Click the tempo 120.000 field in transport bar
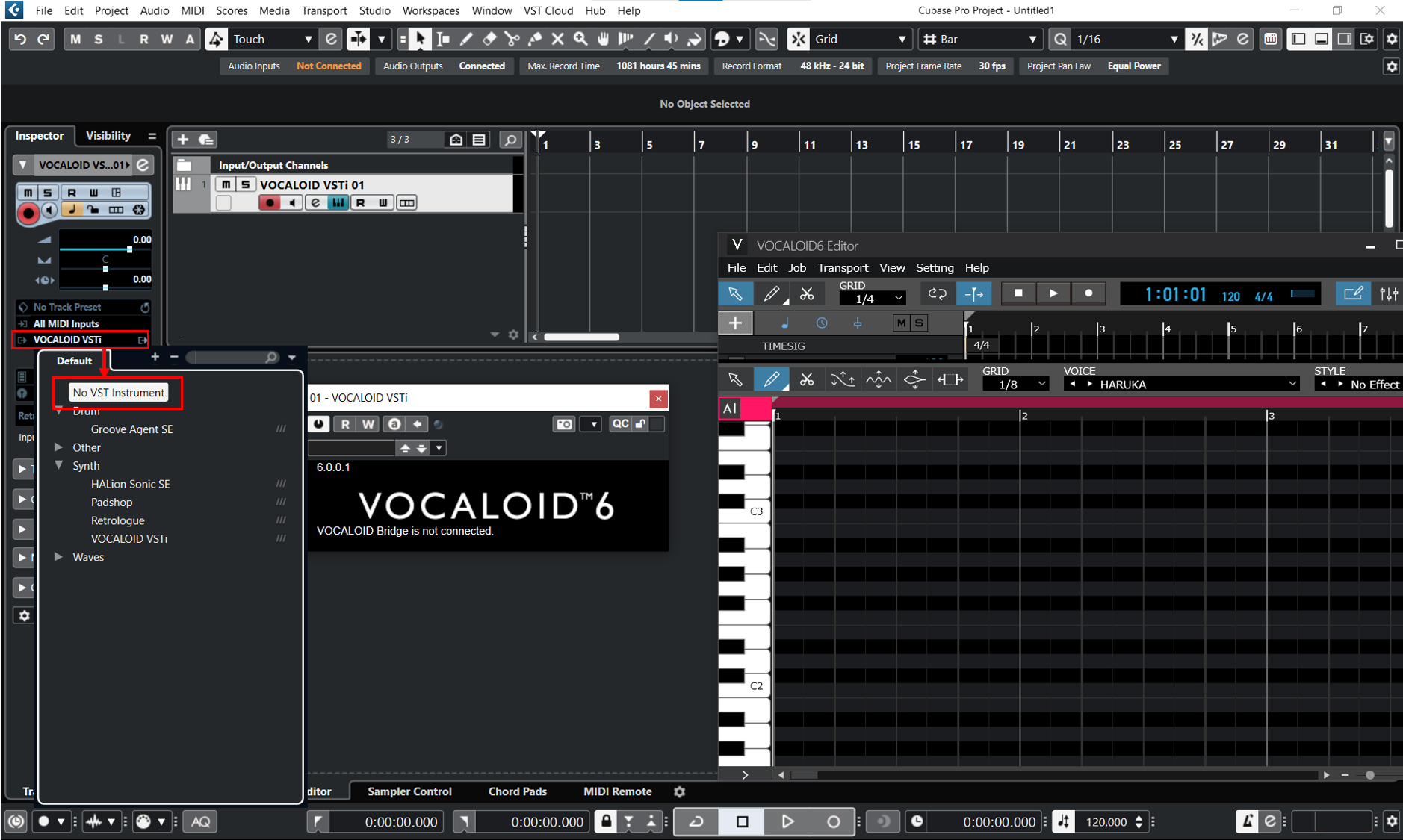Image resolution: width=1403 pixels, height=840 pixels. tap(1106, 822)
